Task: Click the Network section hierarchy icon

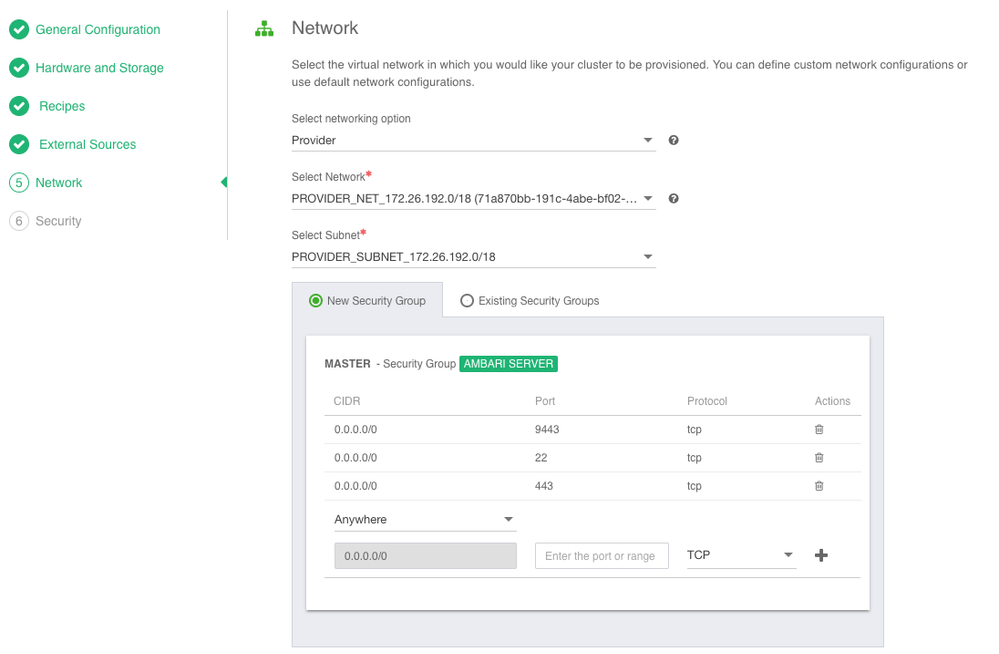Action: click(264, 29)
